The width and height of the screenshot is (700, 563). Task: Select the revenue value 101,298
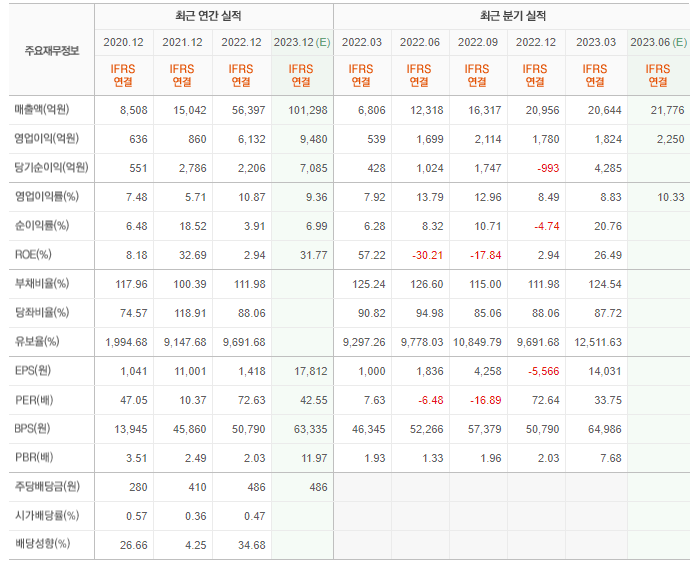click(308, 110)
